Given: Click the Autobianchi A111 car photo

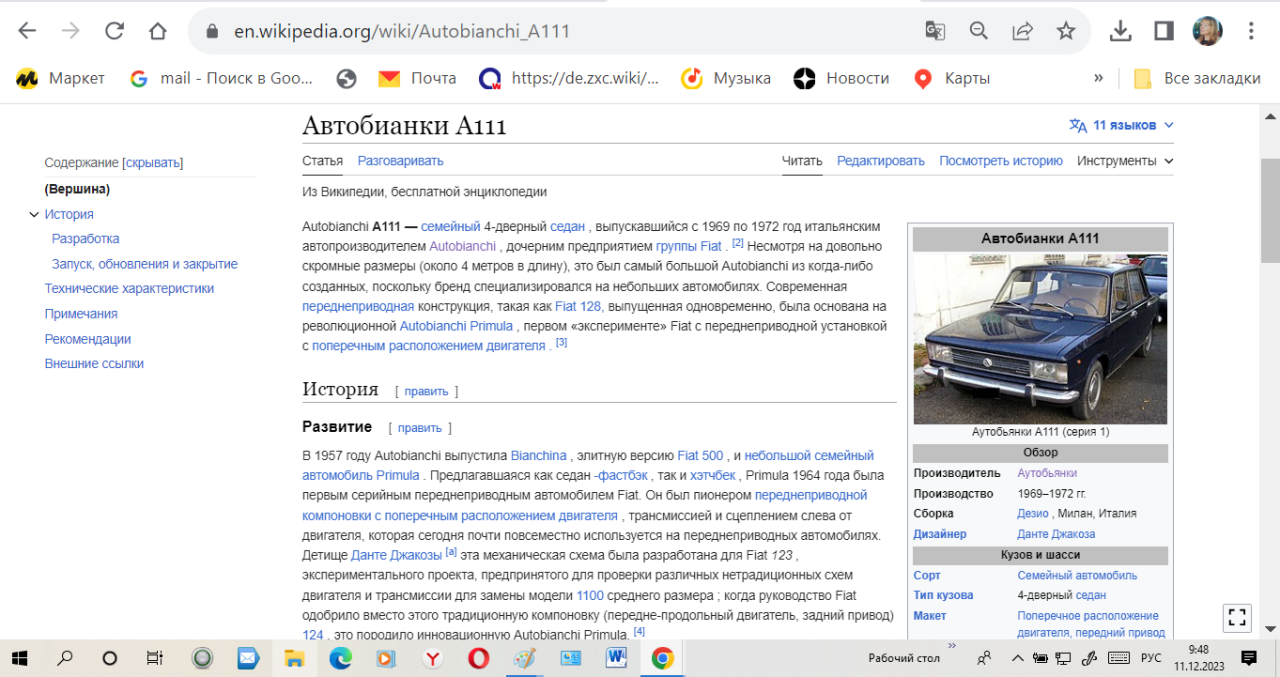Looking at the screenshot, I should pyautogui.click(x=1040, y=338).
